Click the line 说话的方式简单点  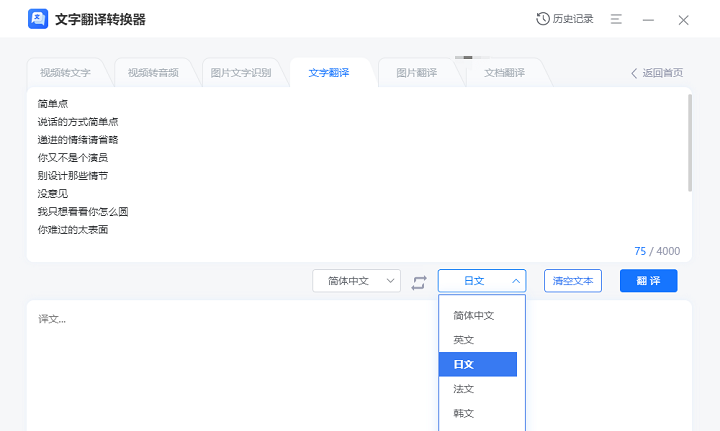click(78, 122)
